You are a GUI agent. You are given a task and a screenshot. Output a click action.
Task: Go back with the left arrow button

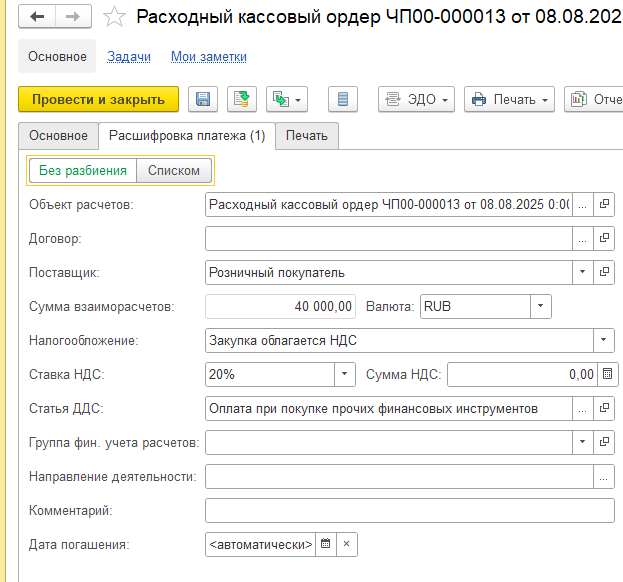(x=37, y=16)
